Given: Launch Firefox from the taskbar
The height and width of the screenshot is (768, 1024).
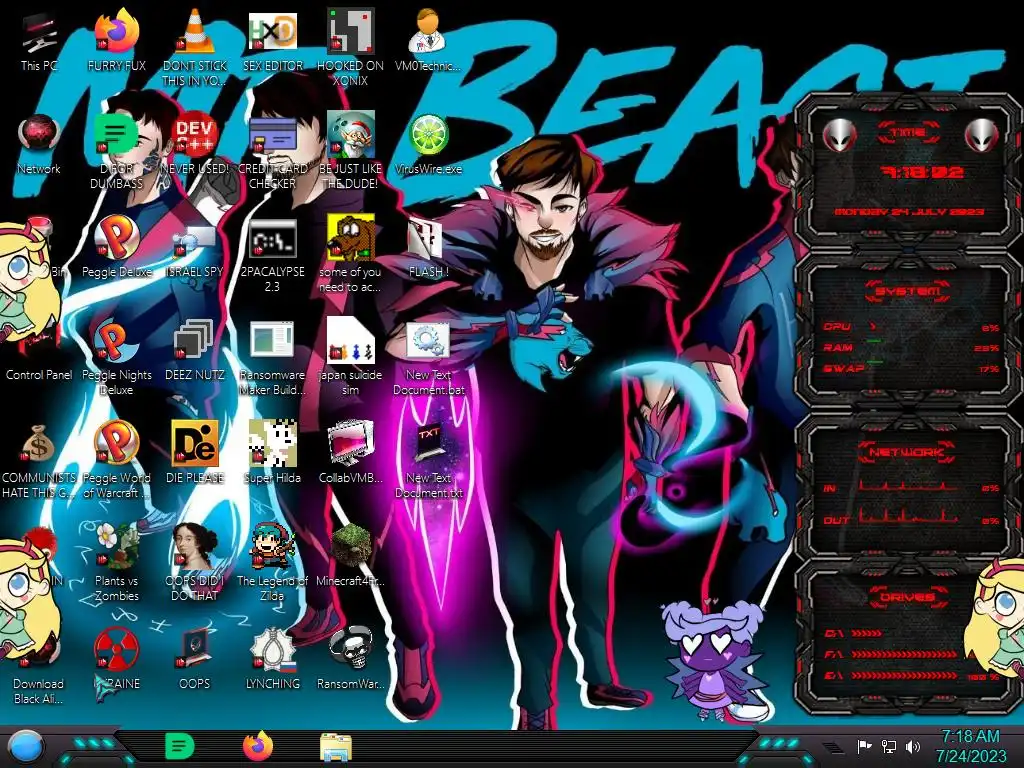Looking at the screenshot, I should point(258,746).
